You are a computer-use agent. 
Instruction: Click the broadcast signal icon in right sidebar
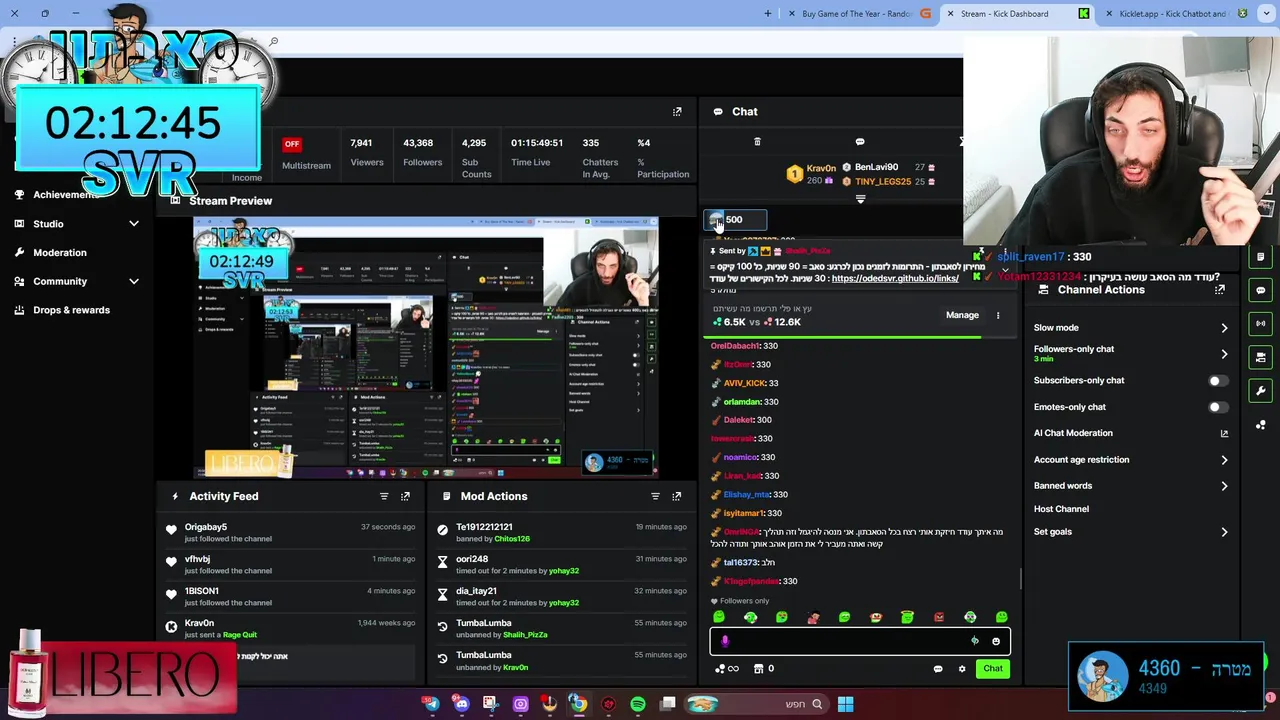click(x=1261, y=324)
